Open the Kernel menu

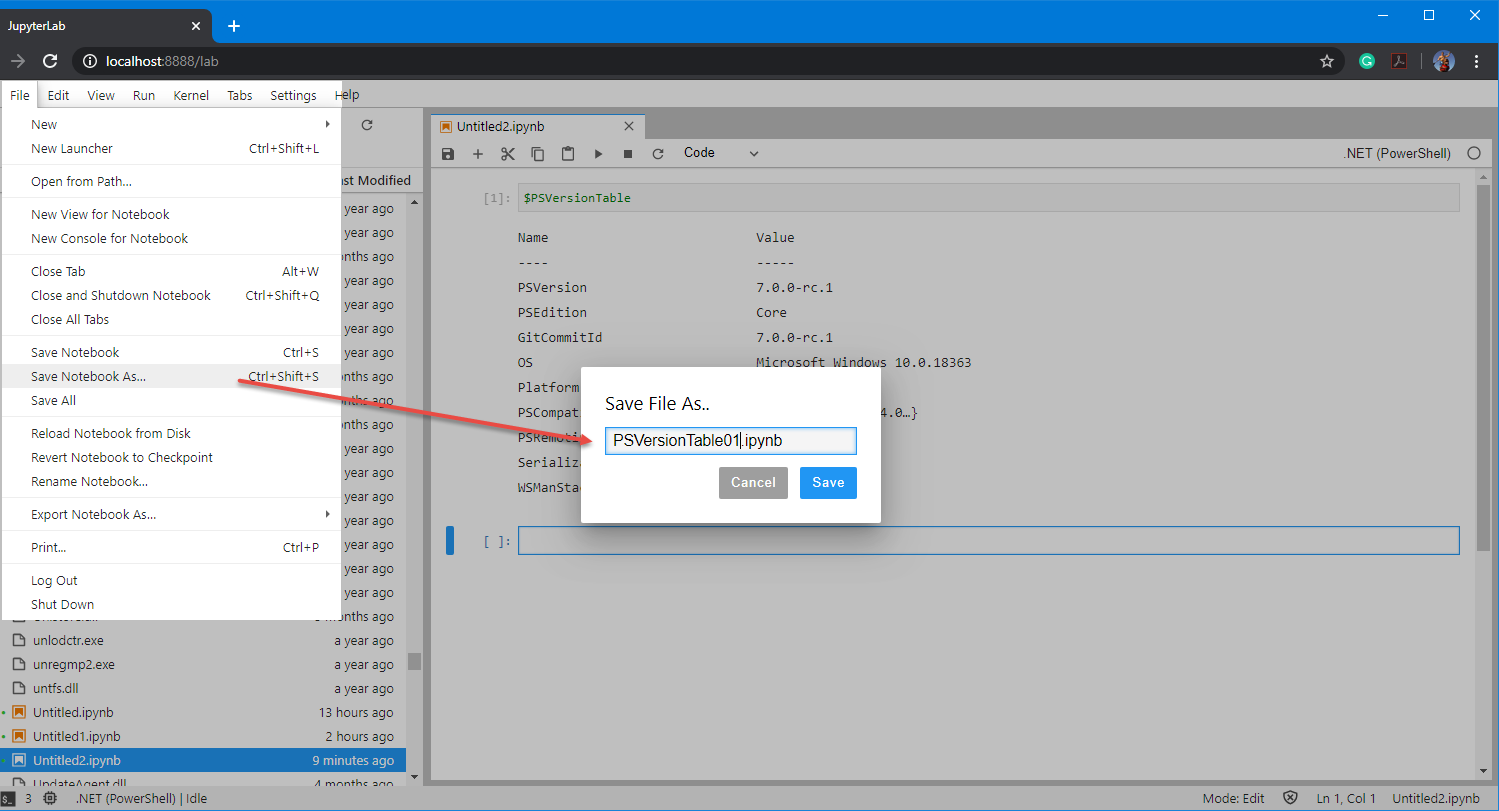point(191,96)
